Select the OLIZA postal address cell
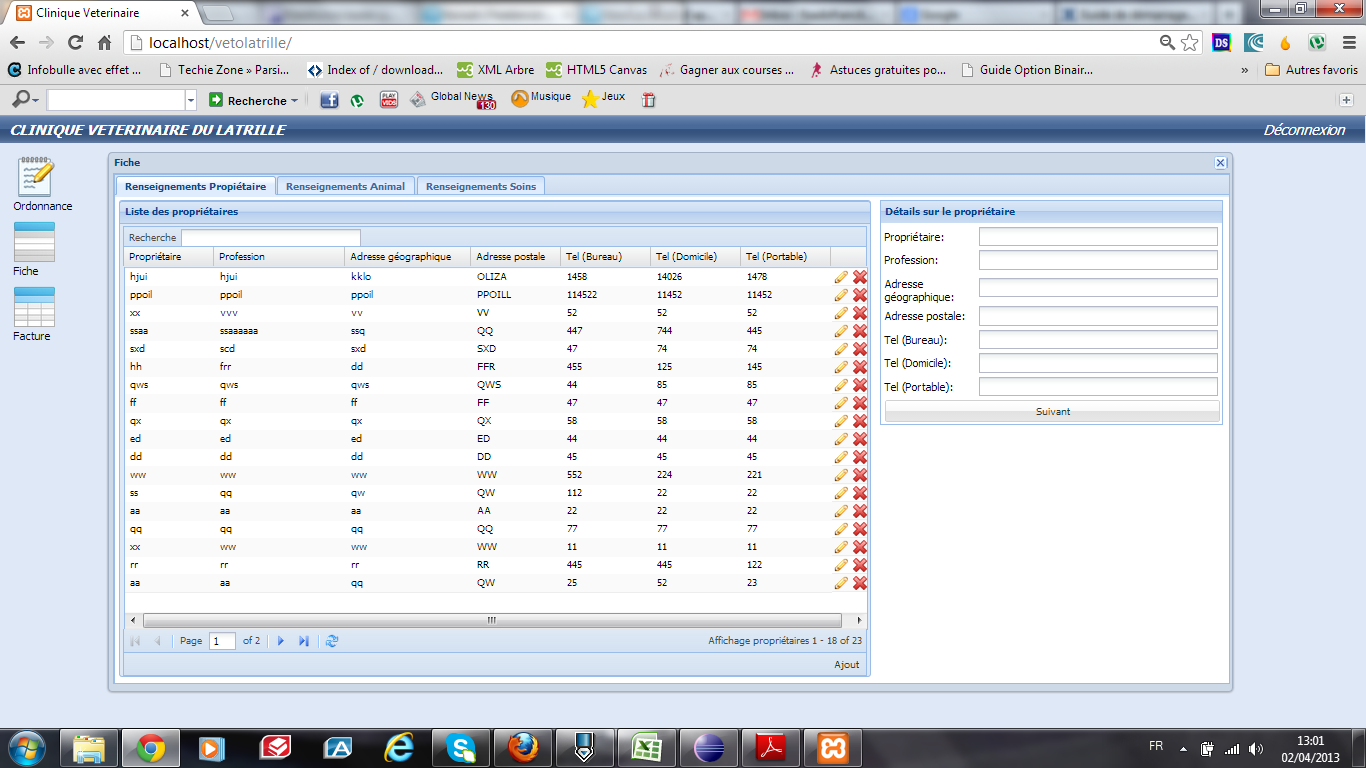 click(x=516, y=277)
